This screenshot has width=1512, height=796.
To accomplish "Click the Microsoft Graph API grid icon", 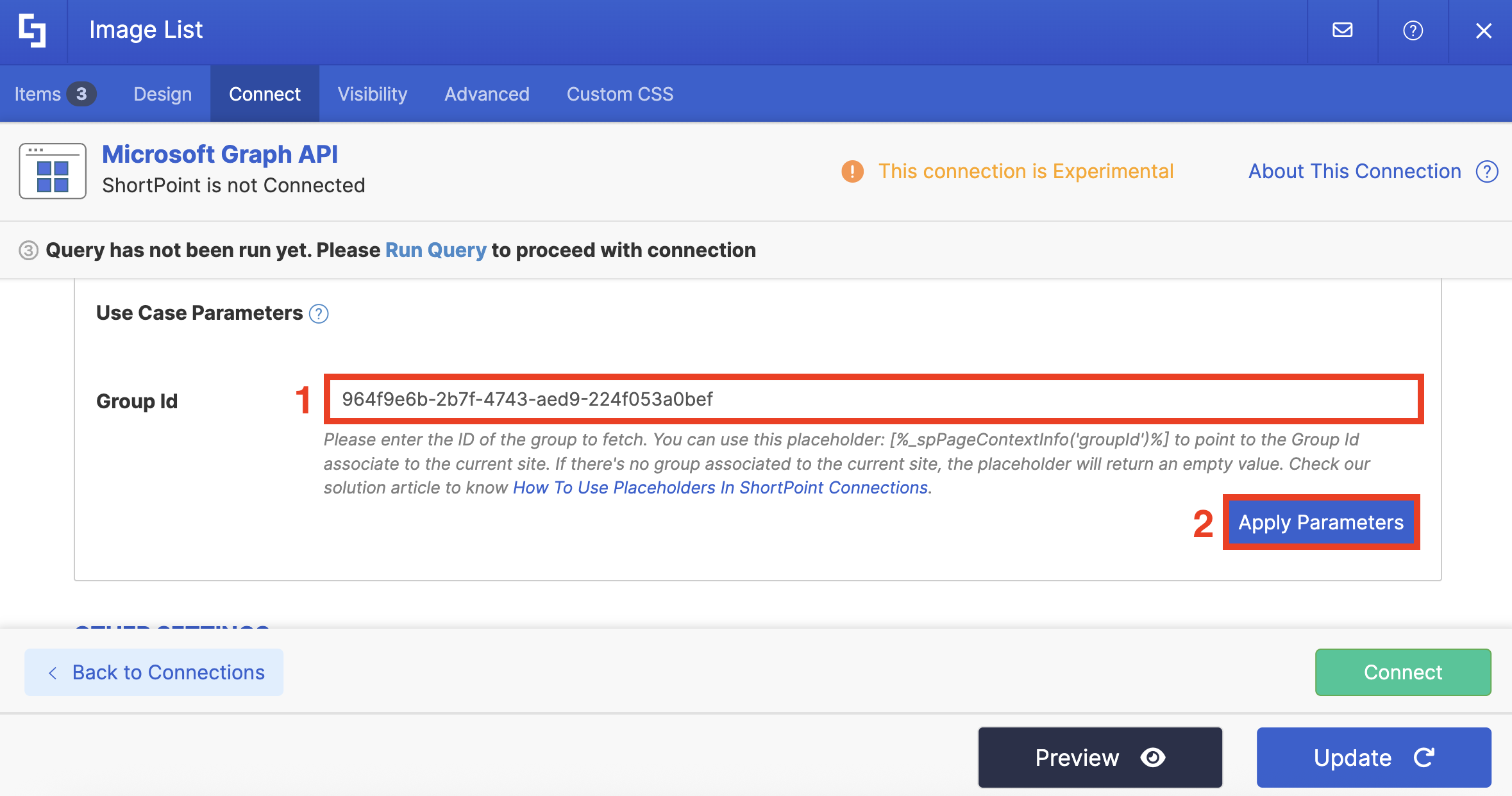I will (x=53, y=171).
